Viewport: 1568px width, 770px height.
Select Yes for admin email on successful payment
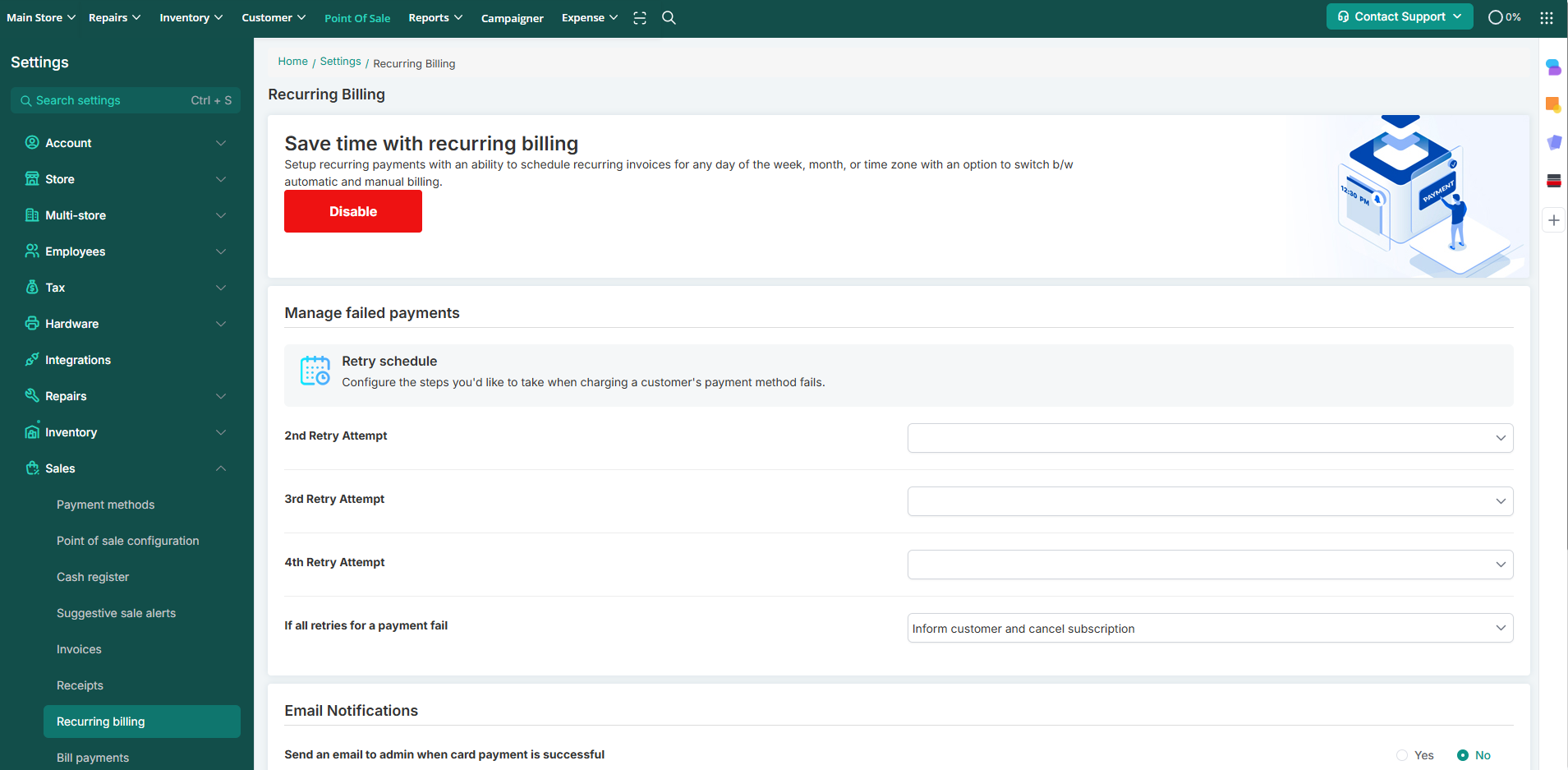pos(1402,755)
